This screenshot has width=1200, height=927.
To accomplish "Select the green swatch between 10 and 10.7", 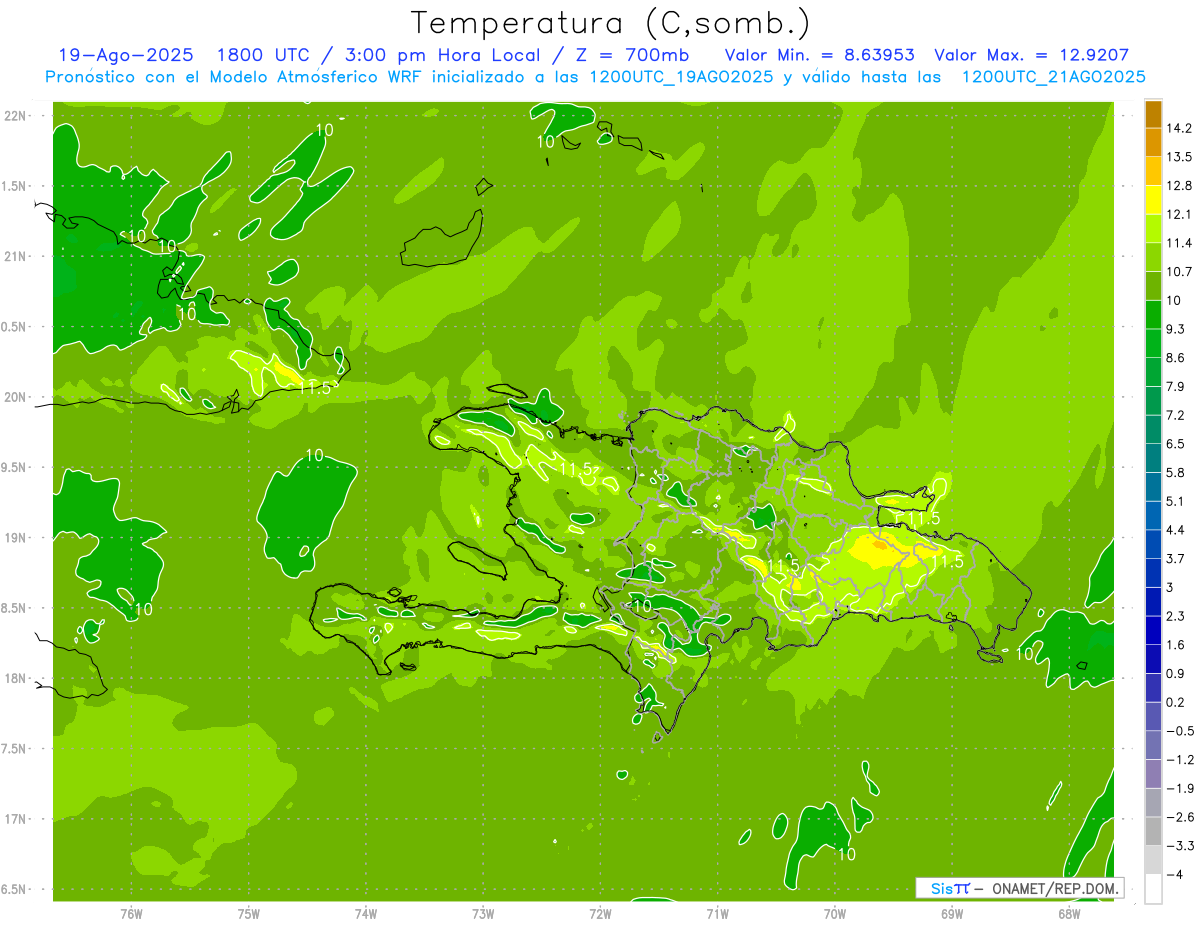I will tap(1153, 286).
